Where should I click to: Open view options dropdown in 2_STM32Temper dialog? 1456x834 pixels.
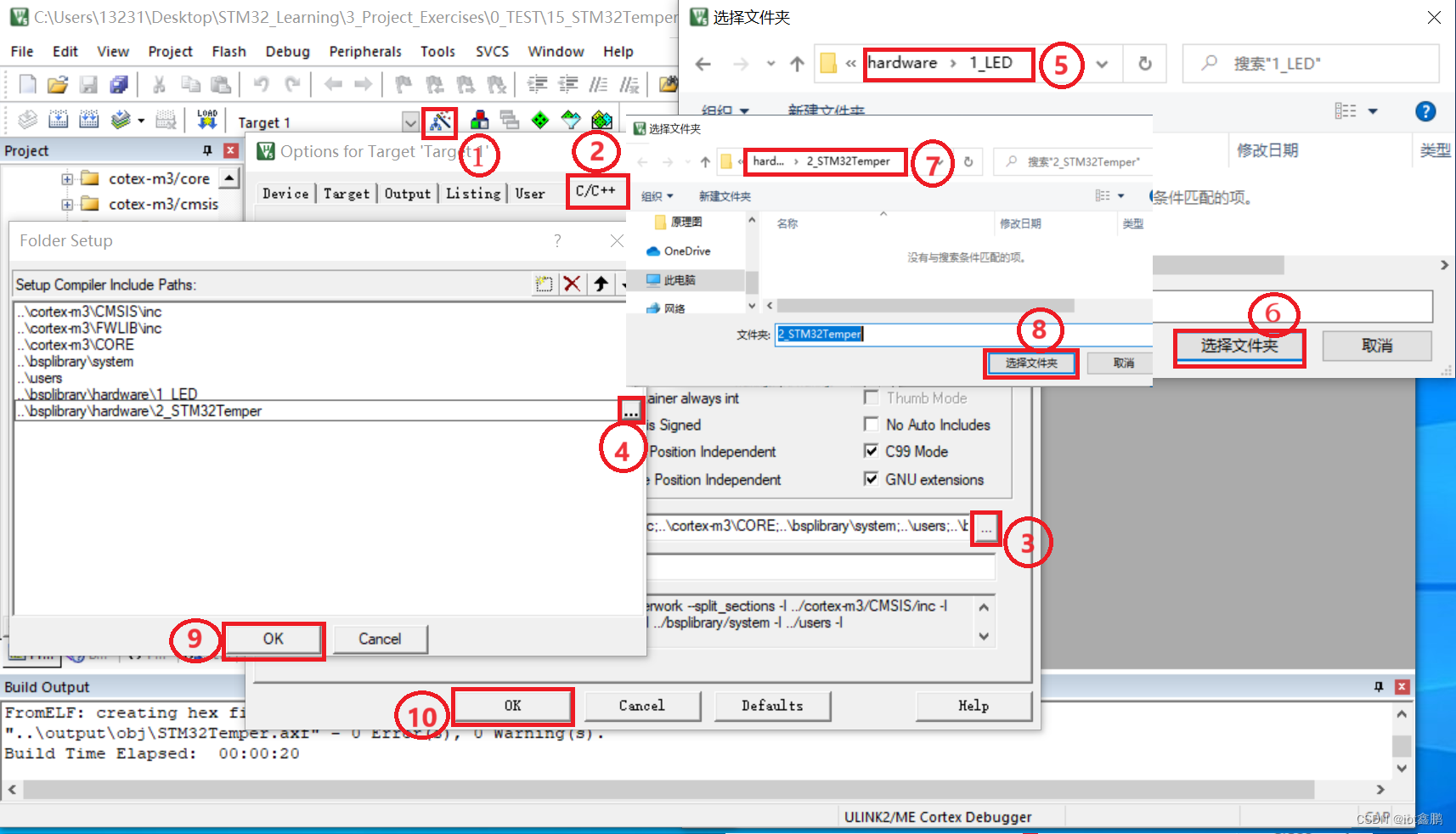click(1121, 196)
